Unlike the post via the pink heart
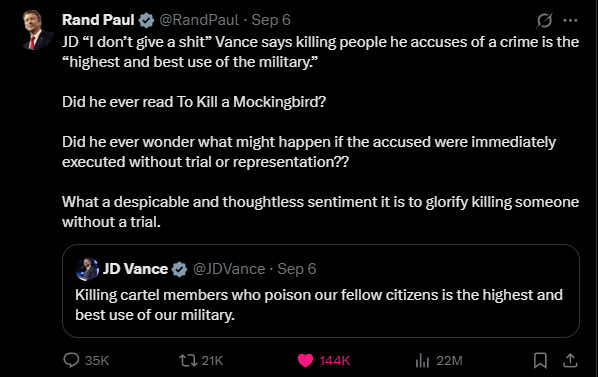 pyautogui.click(x=305, y=360)
